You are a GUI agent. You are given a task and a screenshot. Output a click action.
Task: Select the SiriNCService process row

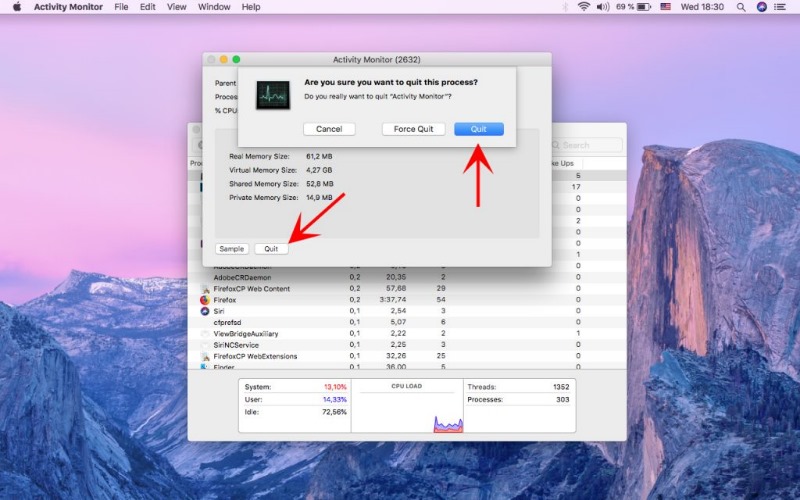click(x=407, y=345)
